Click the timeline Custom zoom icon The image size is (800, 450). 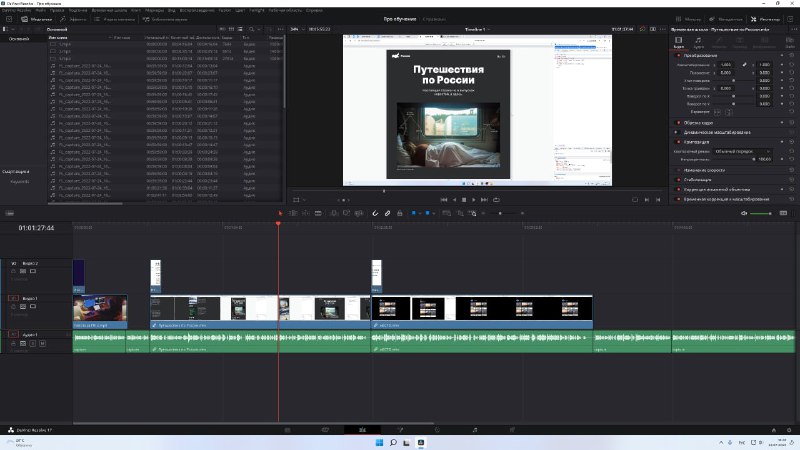click(x=473, y=213)
